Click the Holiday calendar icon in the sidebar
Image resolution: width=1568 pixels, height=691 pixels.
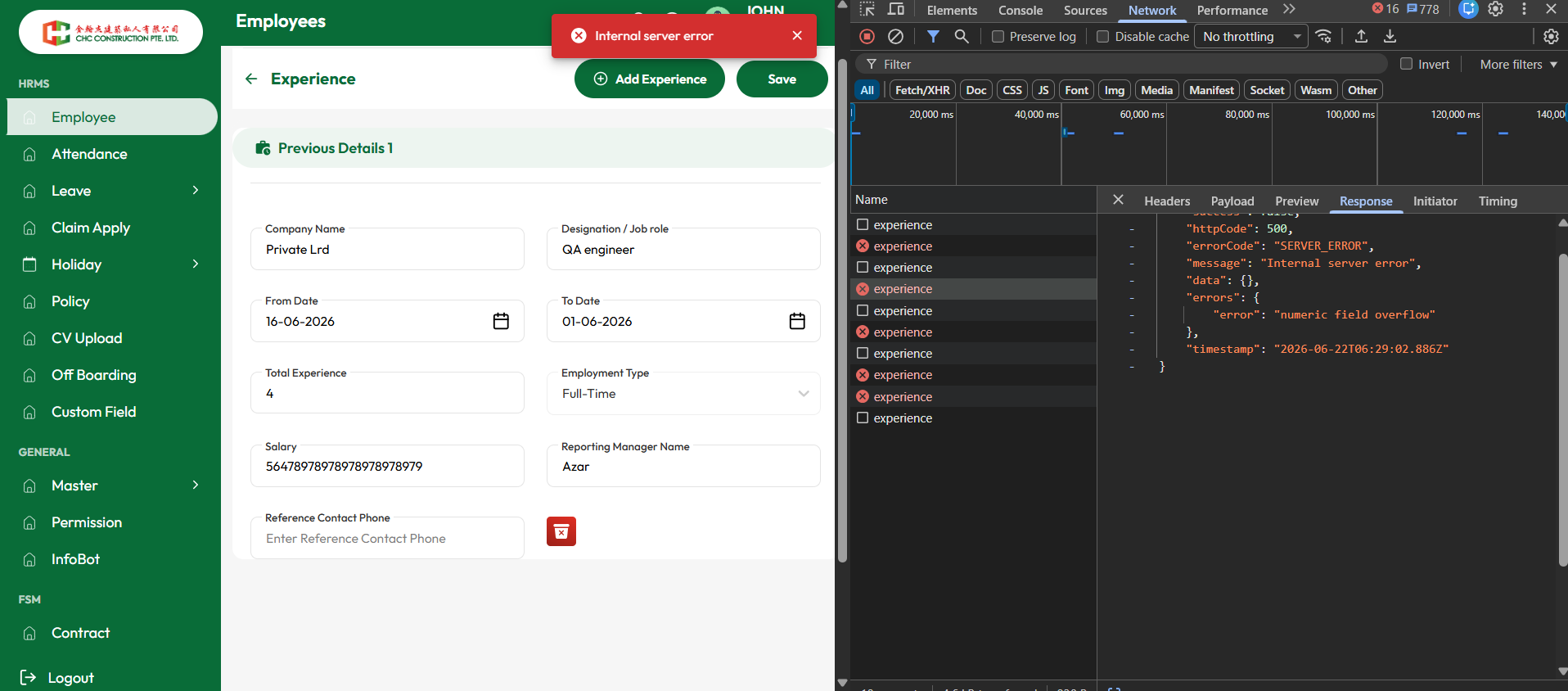(x=29, y=264)
